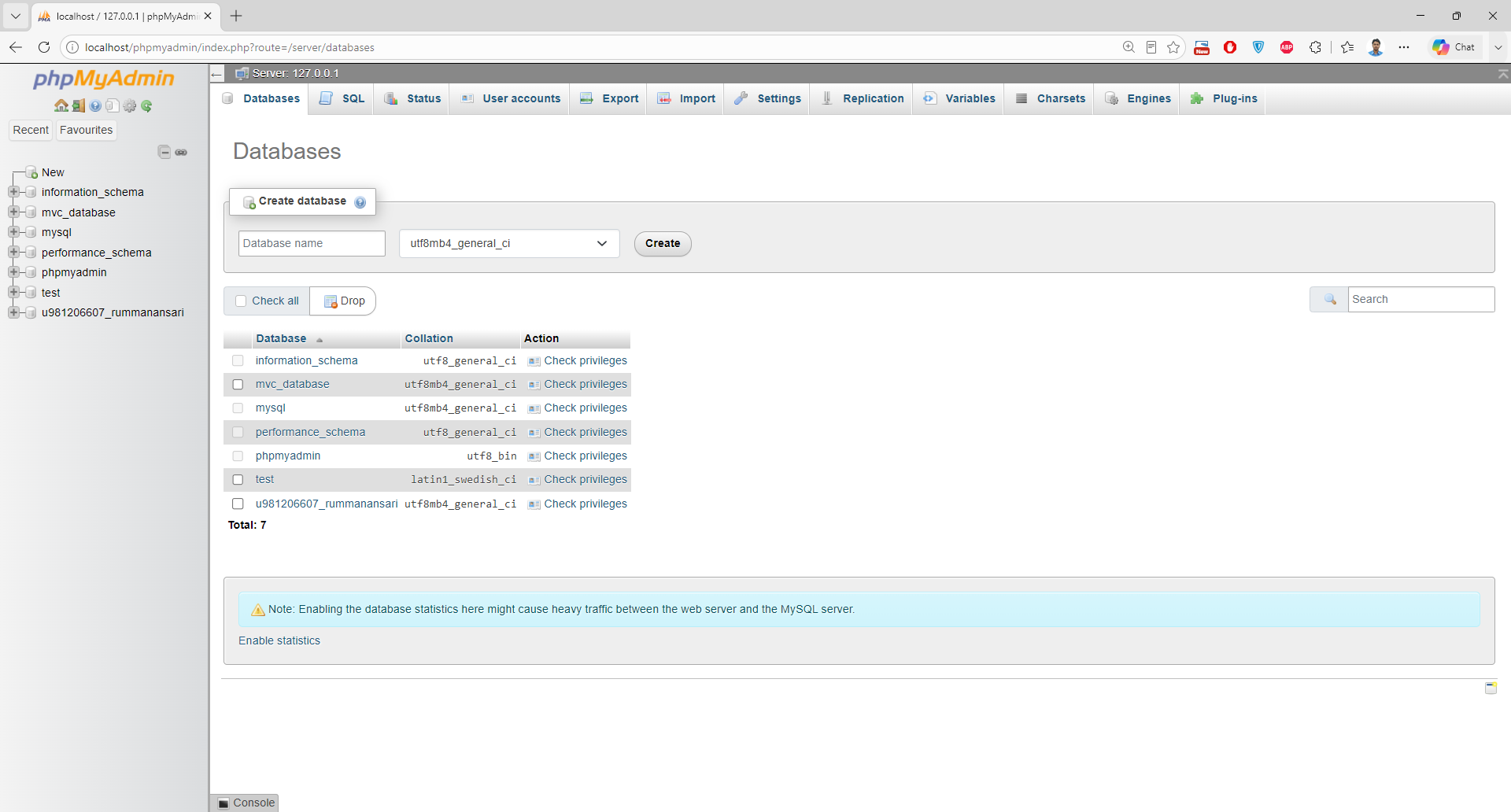This screenshot has height=812, width=1511.
Task: Open the utf8mb4_general_ci collation dropdown
Action: 509,243
